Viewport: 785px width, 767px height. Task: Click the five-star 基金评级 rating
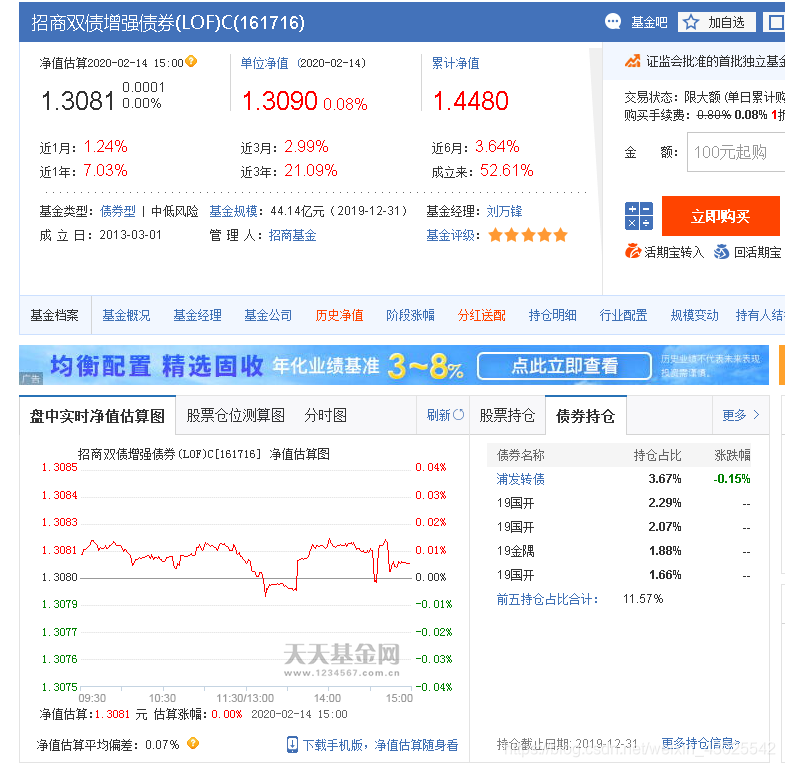click(528, 235)
